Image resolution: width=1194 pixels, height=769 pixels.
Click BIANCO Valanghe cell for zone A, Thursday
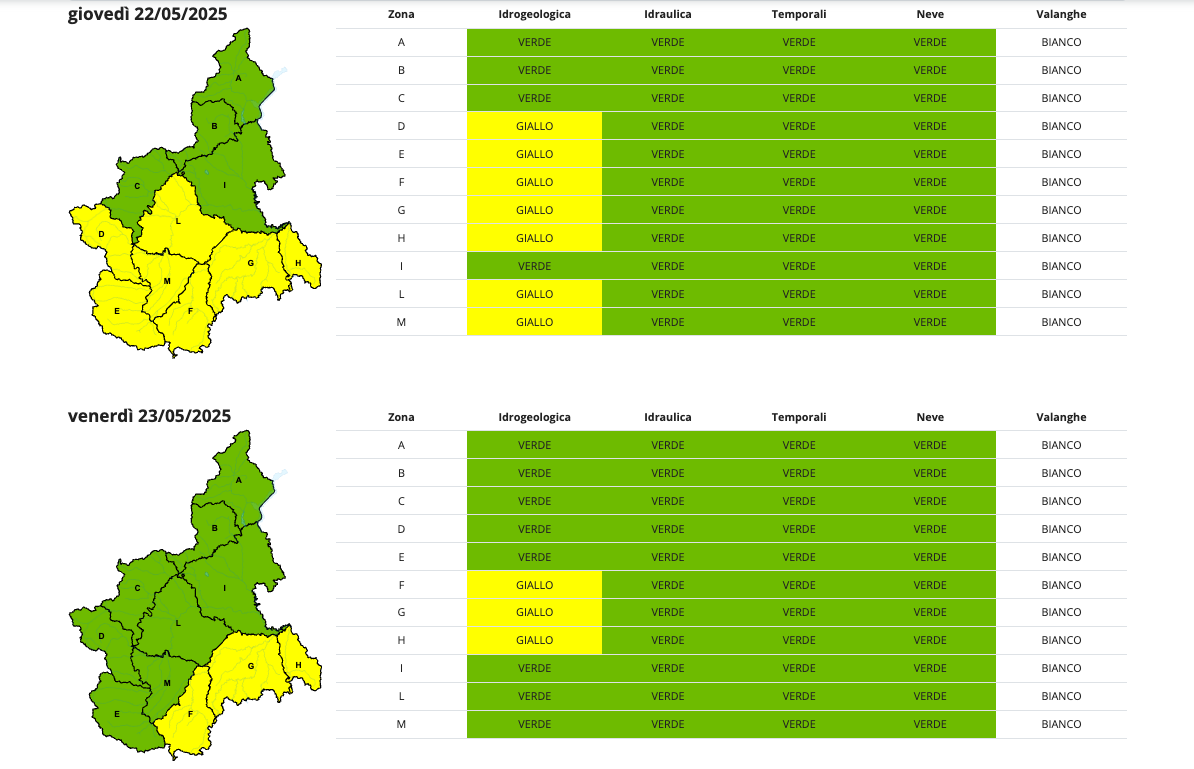(1061, 42)
